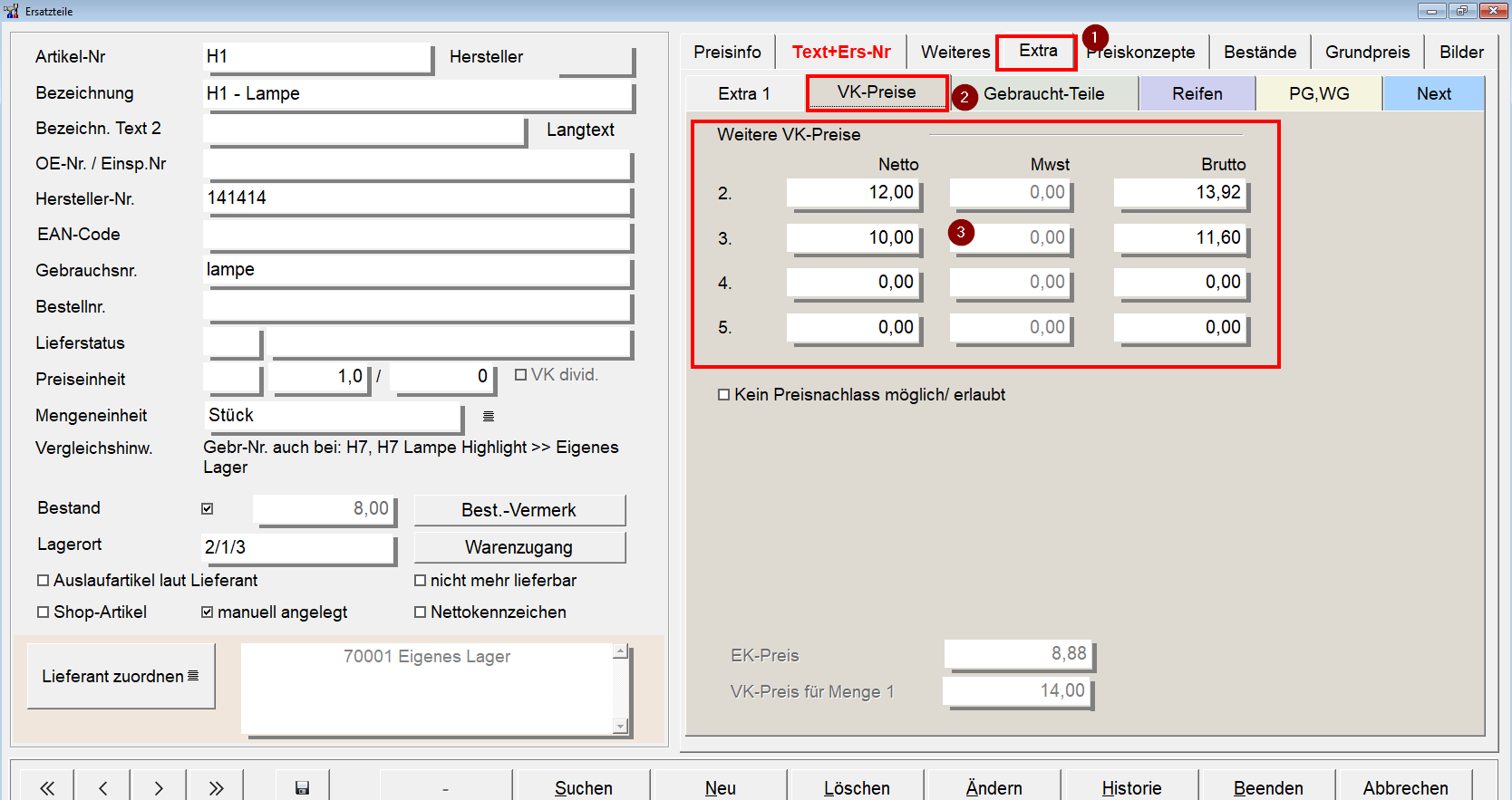Open the Gebraucht-Teile subtab
The width and height of the screenshot is (1512, 800).
1043,93
